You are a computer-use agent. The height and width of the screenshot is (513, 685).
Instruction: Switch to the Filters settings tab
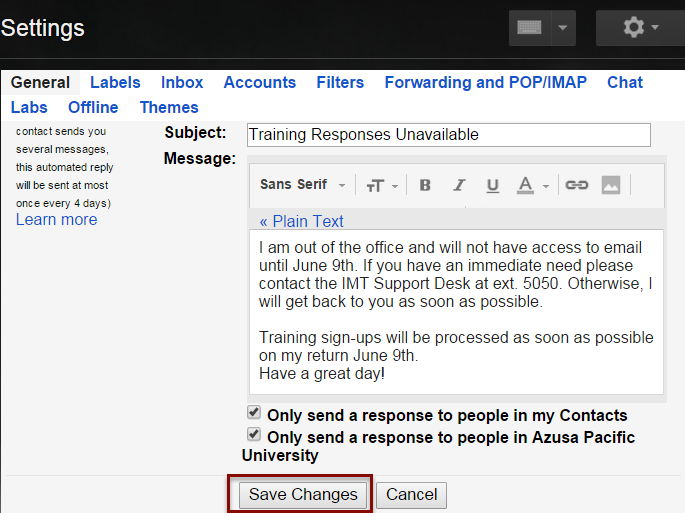coord(340,82)
